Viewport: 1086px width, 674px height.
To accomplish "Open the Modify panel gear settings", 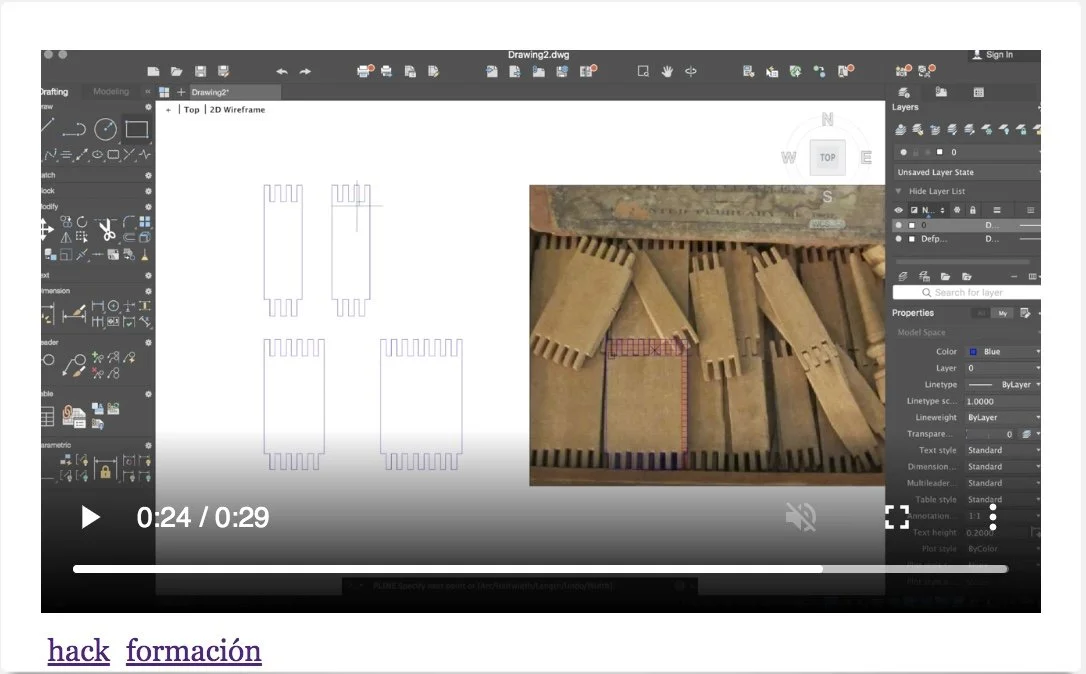I will (x=148, y=206).
